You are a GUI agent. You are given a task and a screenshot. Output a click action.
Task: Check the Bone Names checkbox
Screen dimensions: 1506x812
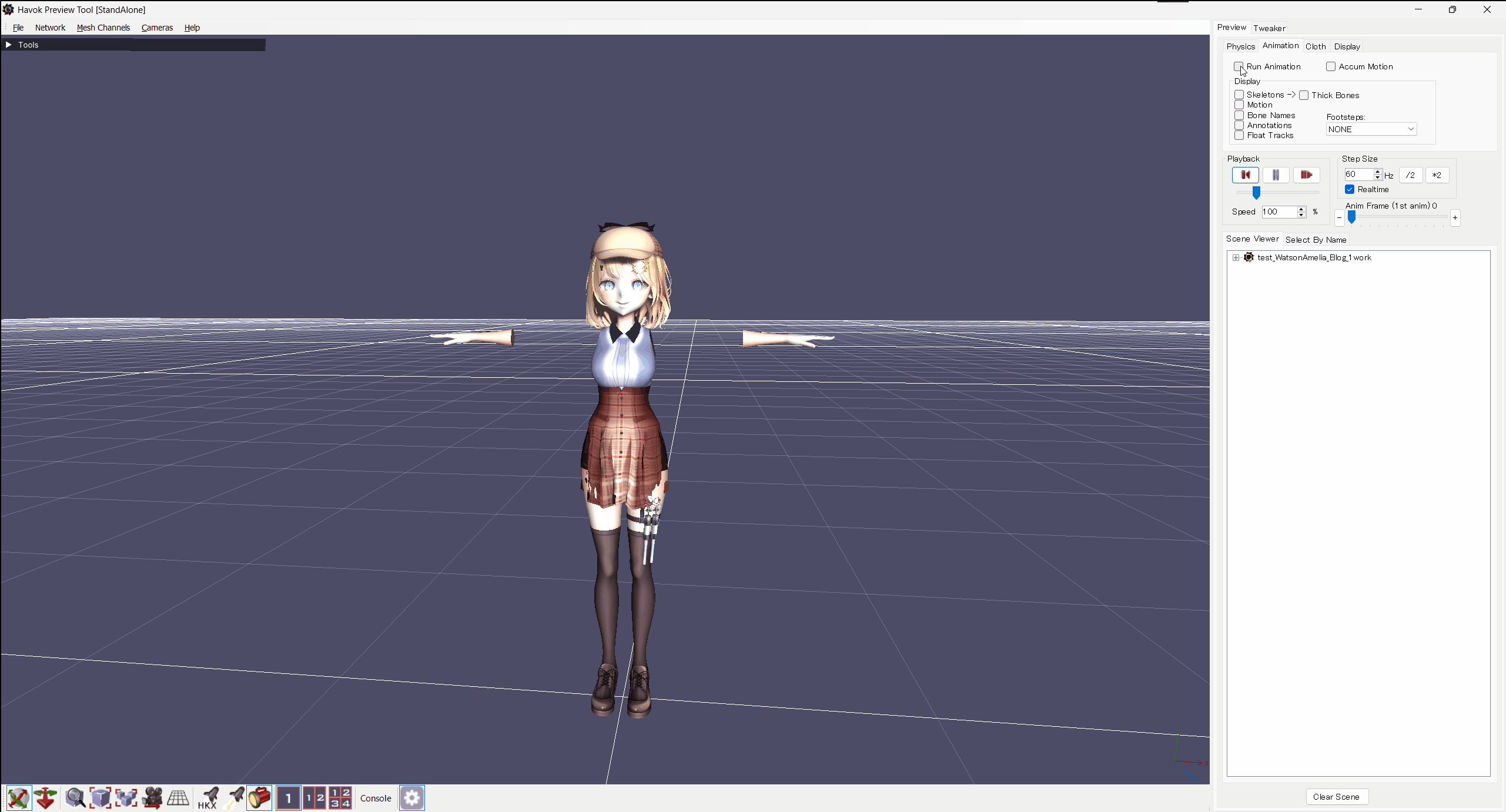1239,115
